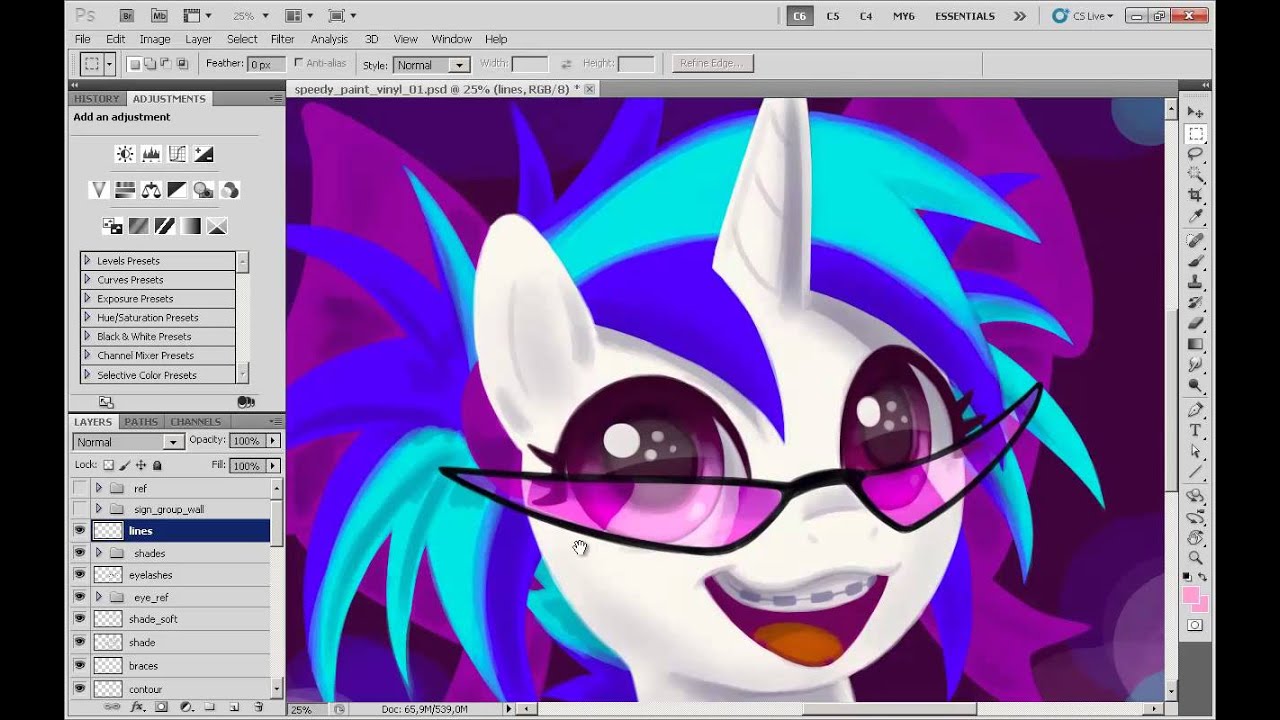
Task: Click the MY6 workspace button
Action: [x=904, y=16]
